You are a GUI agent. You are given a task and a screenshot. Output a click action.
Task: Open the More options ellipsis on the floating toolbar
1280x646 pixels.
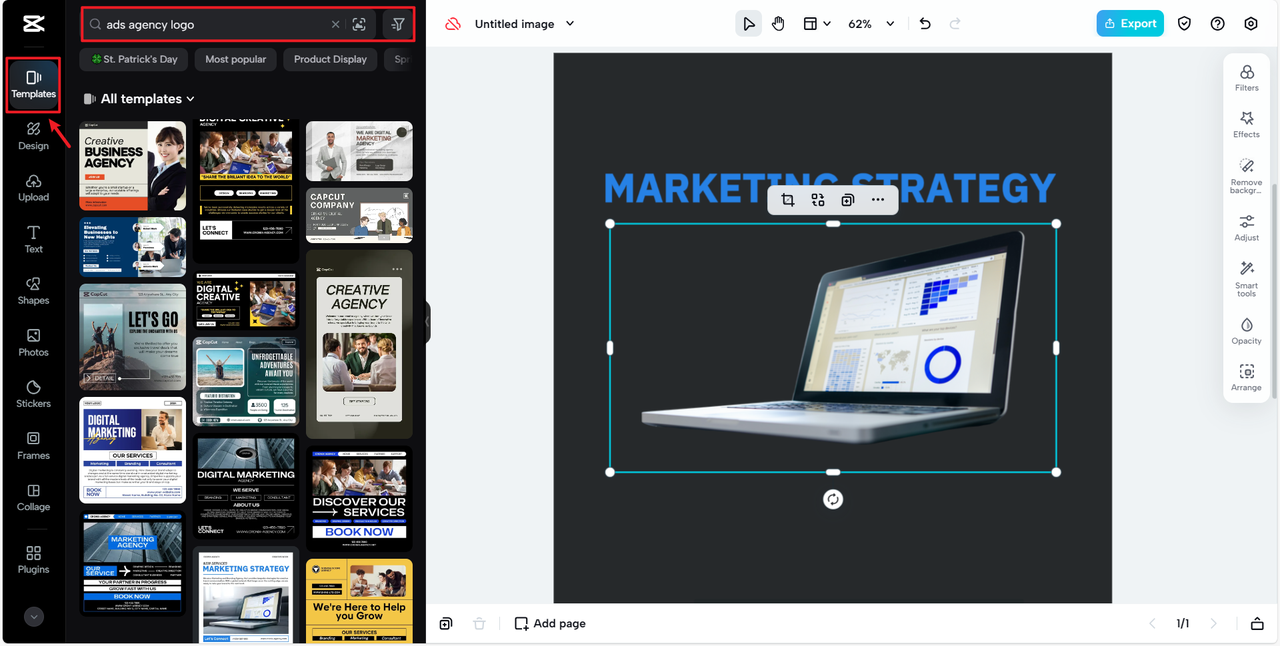pyautogui.click(x=878, y=200)
